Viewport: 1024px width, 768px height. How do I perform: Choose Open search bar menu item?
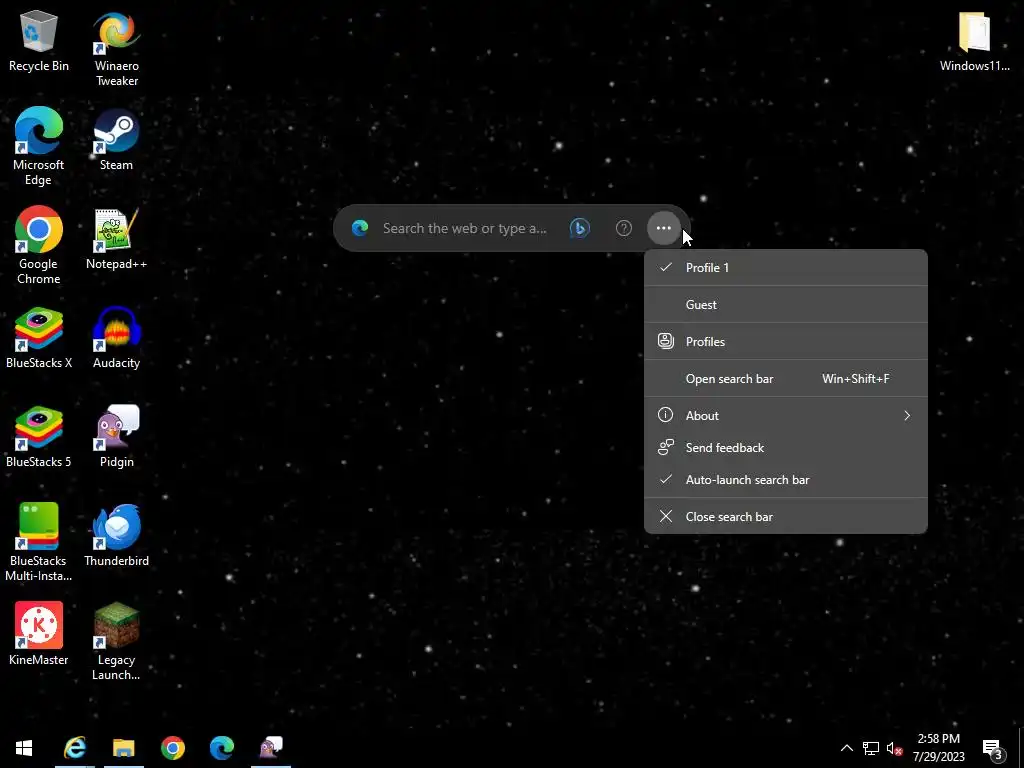(x=786, y=379)
